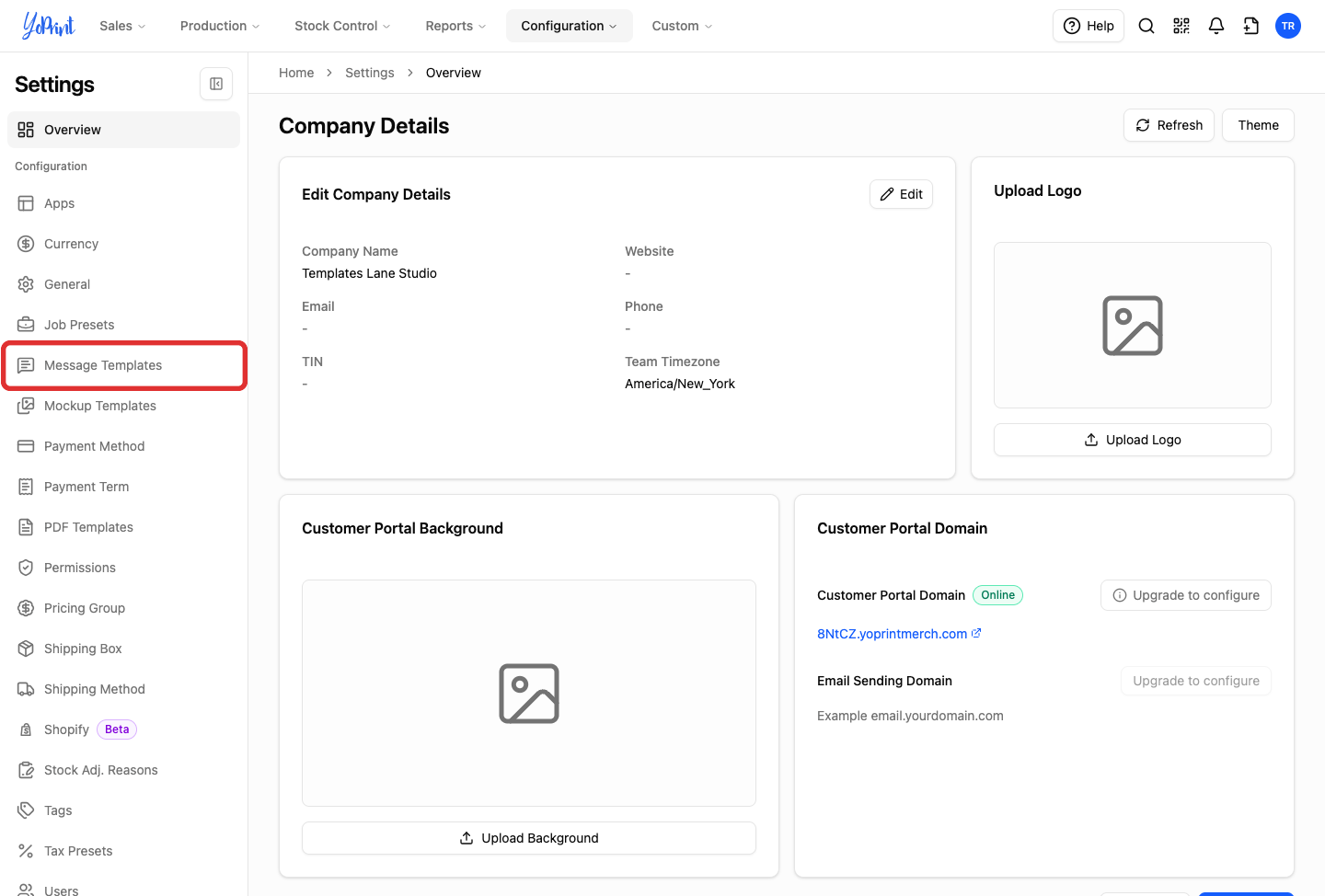Open the 8NtCZ.yoprintmerch.com link
This screenshot has height=896, width=1325.
pyautogui.click(x=899, y=634)
